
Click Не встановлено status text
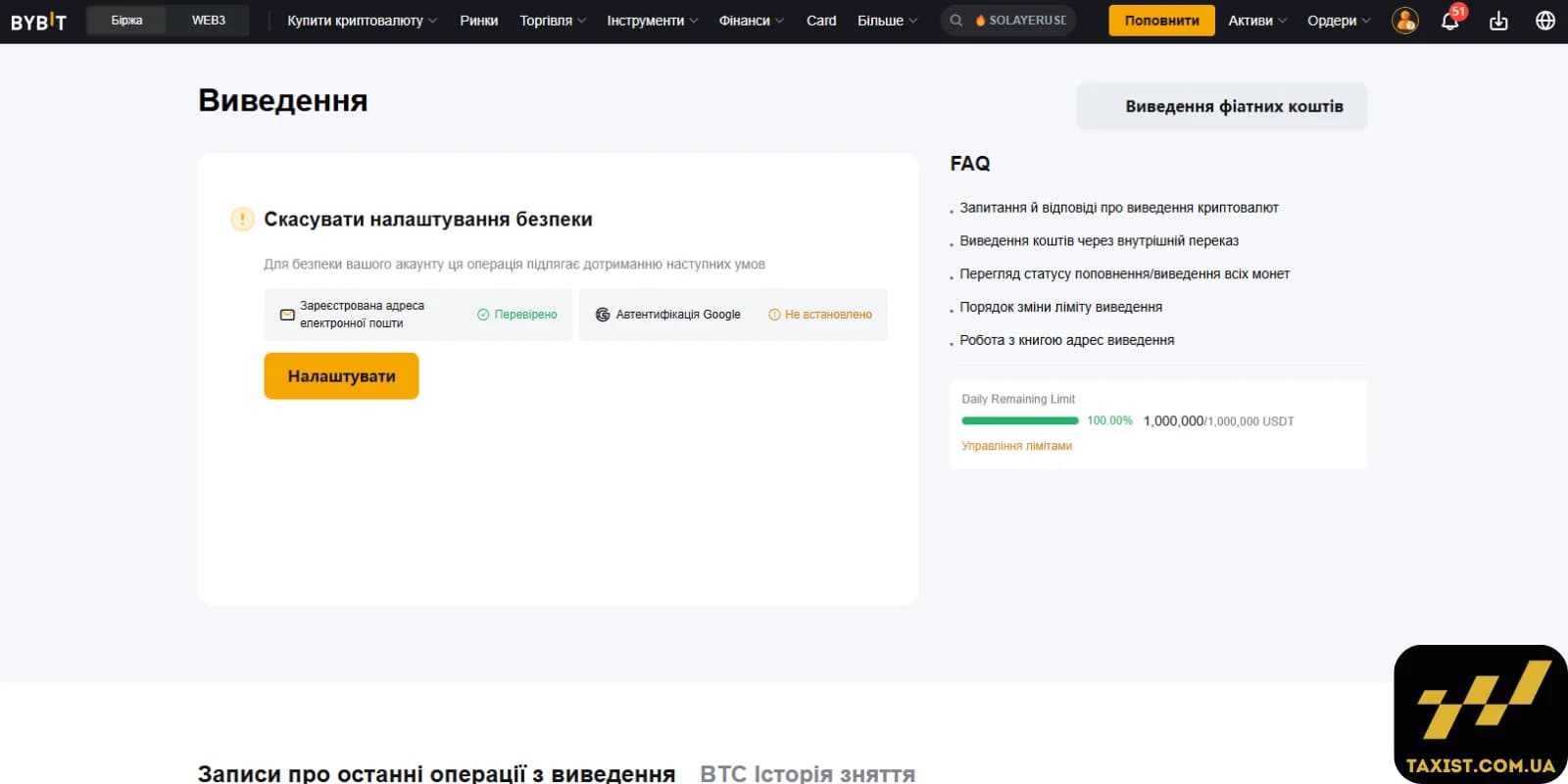pyautogui.click(x=828, y=315)
